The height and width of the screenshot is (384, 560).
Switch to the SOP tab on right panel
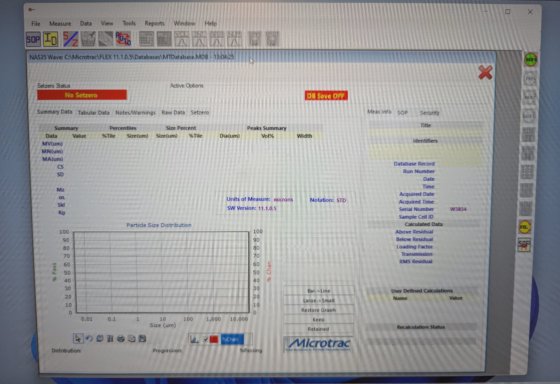[402, 113]
